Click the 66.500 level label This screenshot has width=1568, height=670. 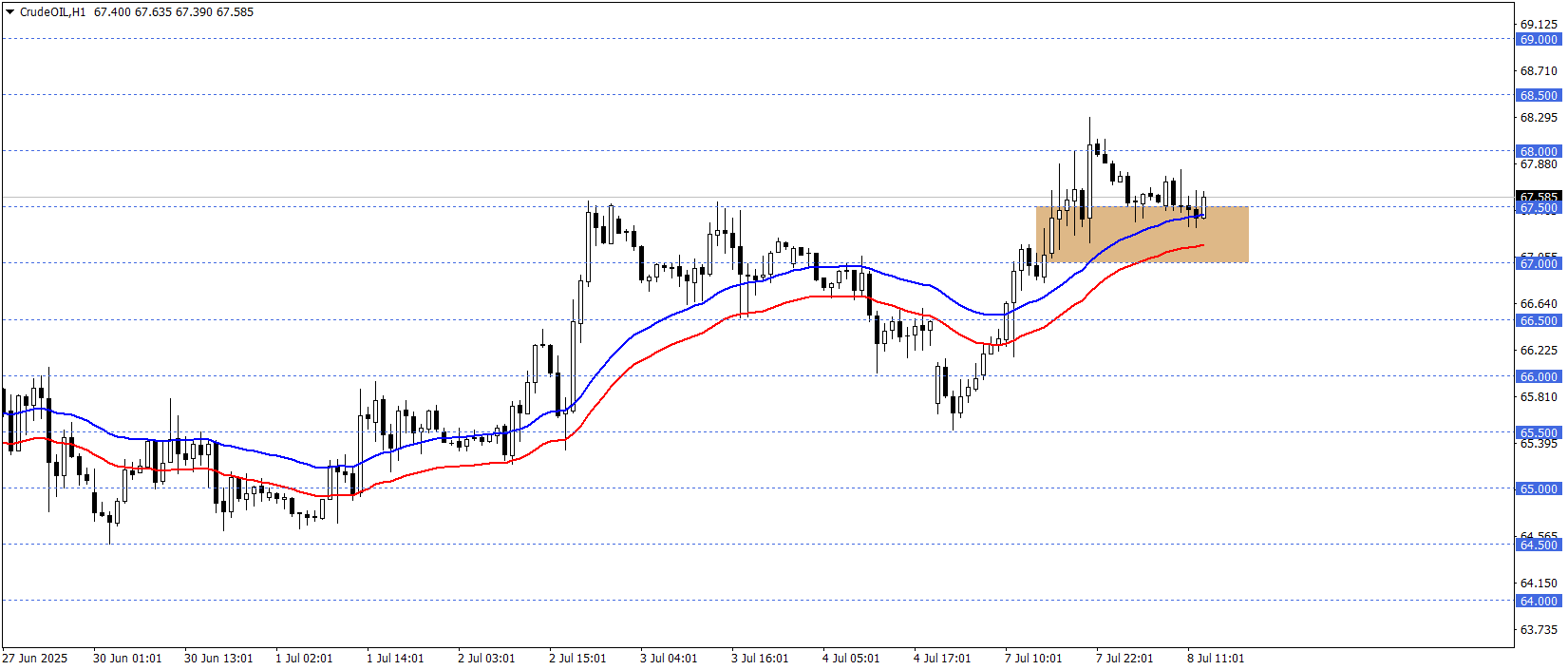tap(1539, 320)
